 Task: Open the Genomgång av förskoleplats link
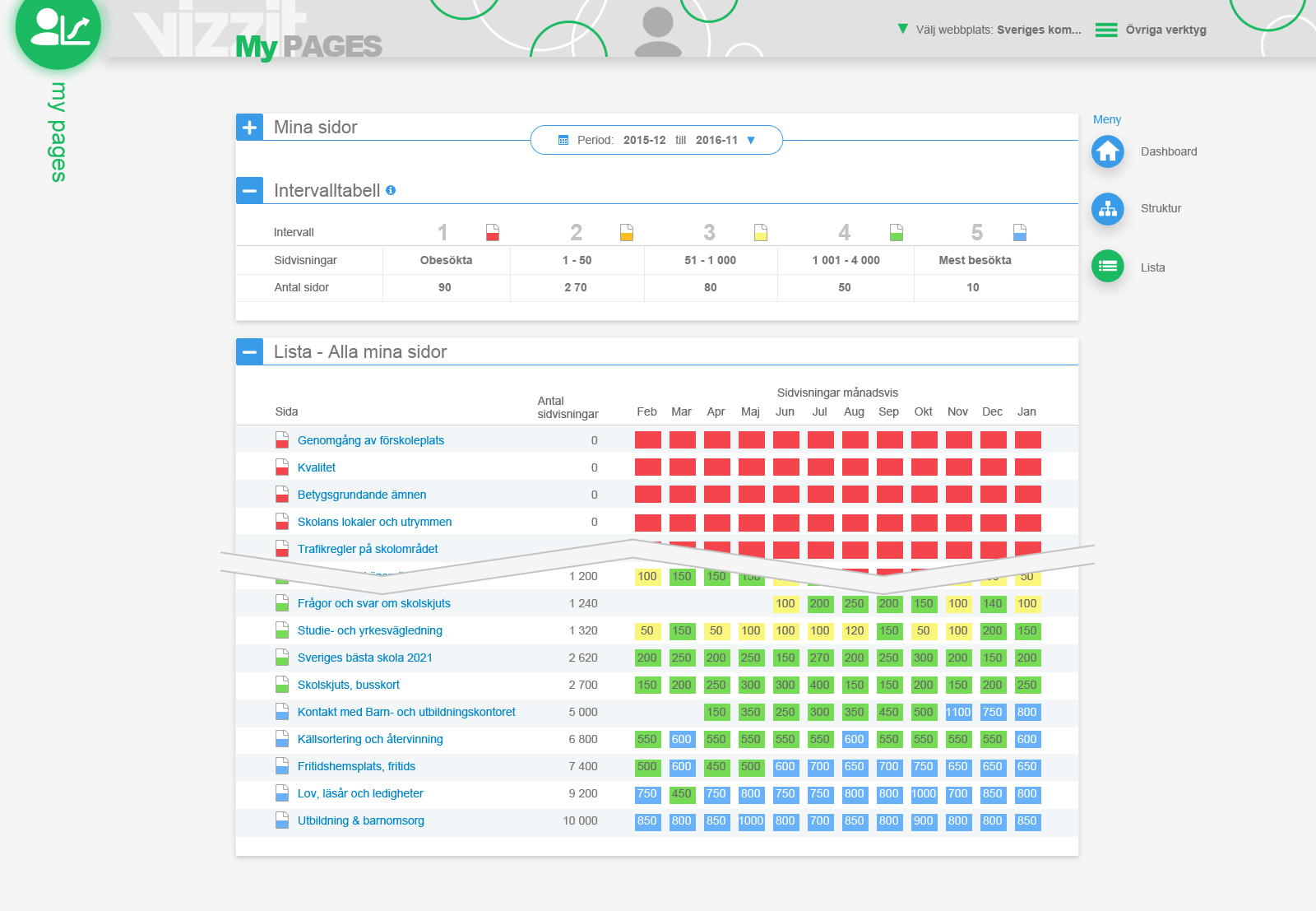[x=370, y=440]
